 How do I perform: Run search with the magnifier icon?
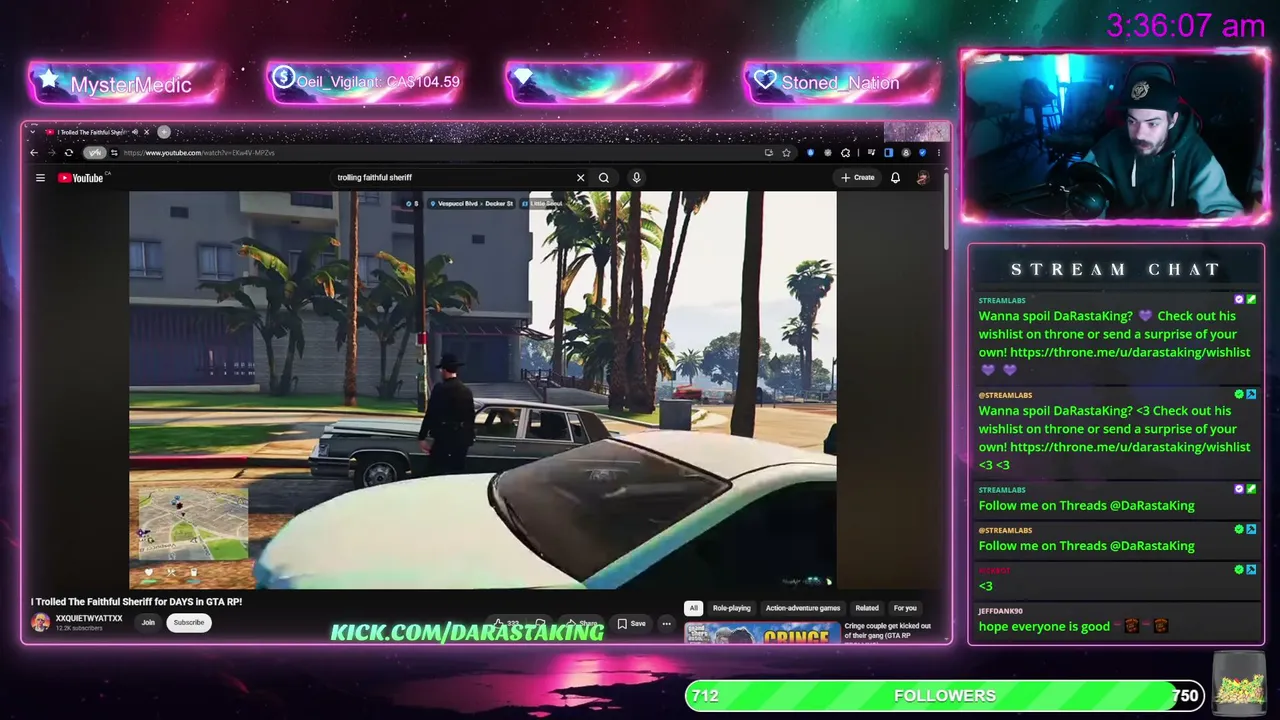604,178
